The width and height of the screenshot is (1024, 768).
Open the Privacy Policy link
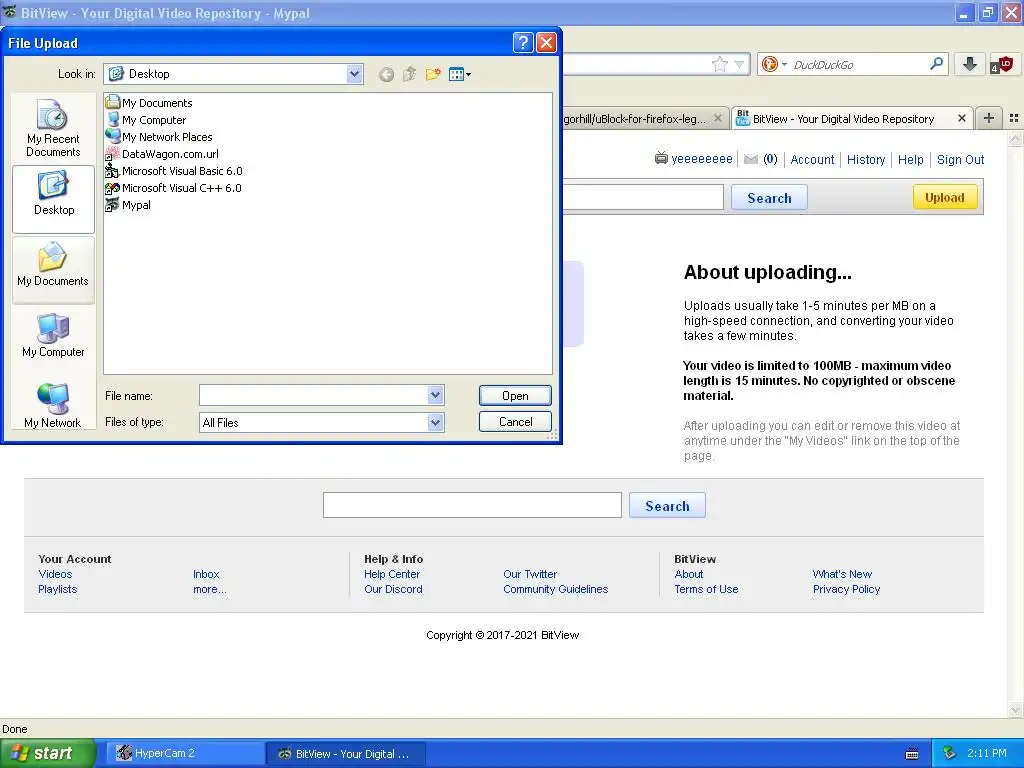(846, 589)
